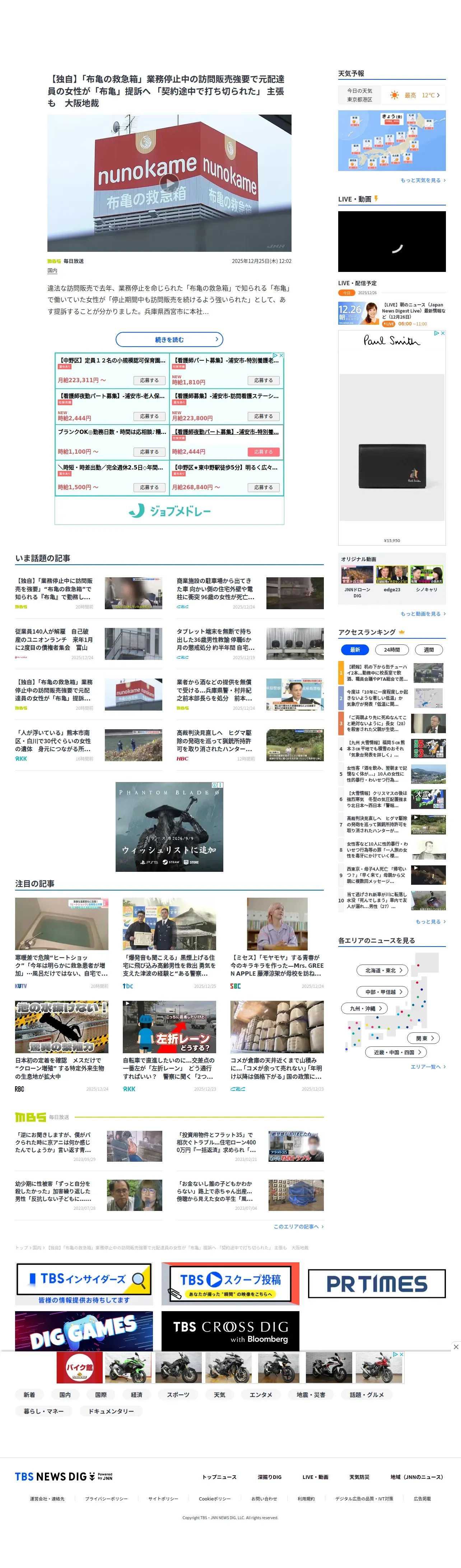The height and width of the screenshot is (1568, 461).
Task: Open the JNNドローンDIG original video
Action: [x=357, y=582]
